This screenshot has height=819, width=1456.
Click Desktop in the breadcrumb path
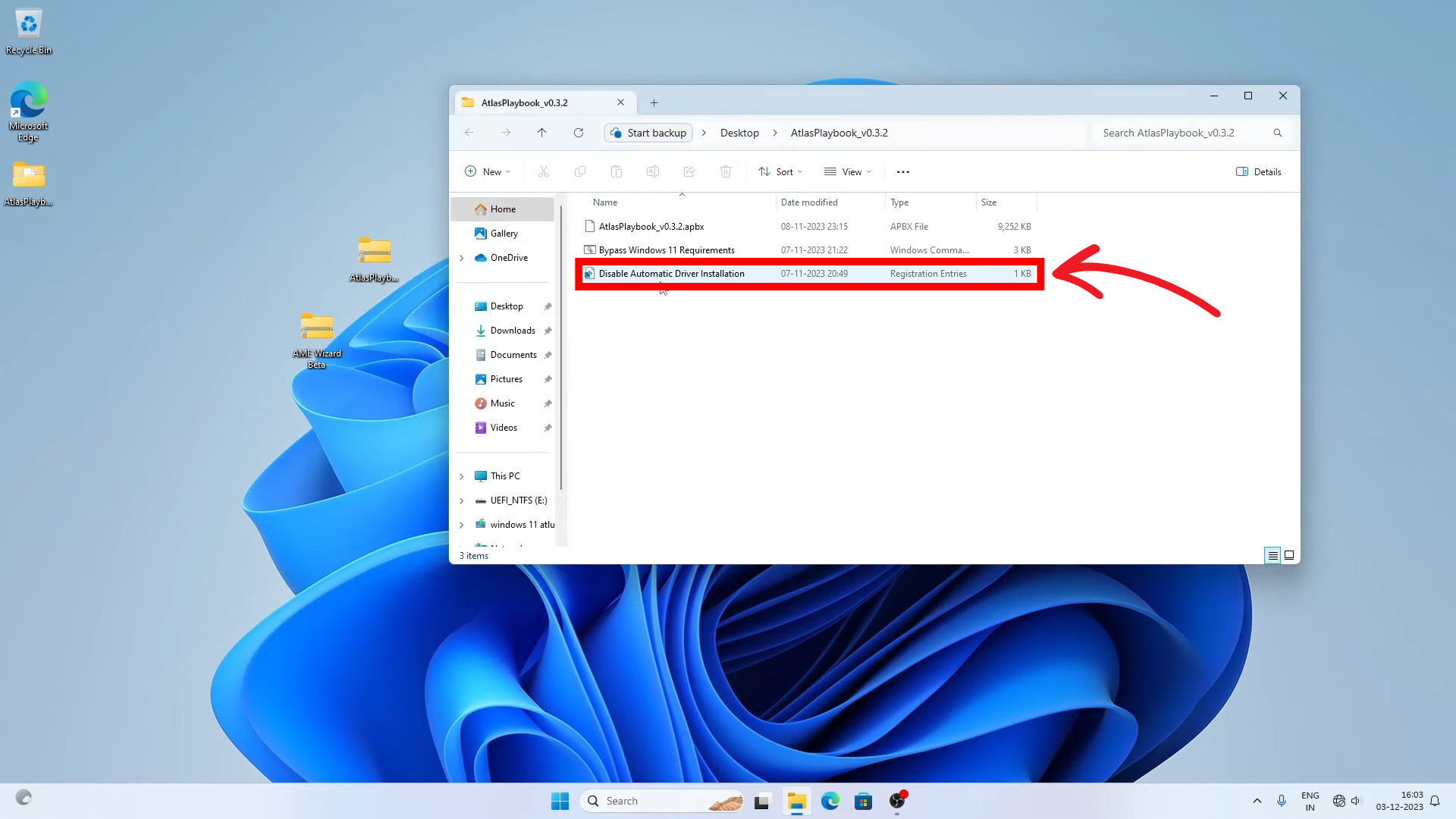[x=739, y=133]
